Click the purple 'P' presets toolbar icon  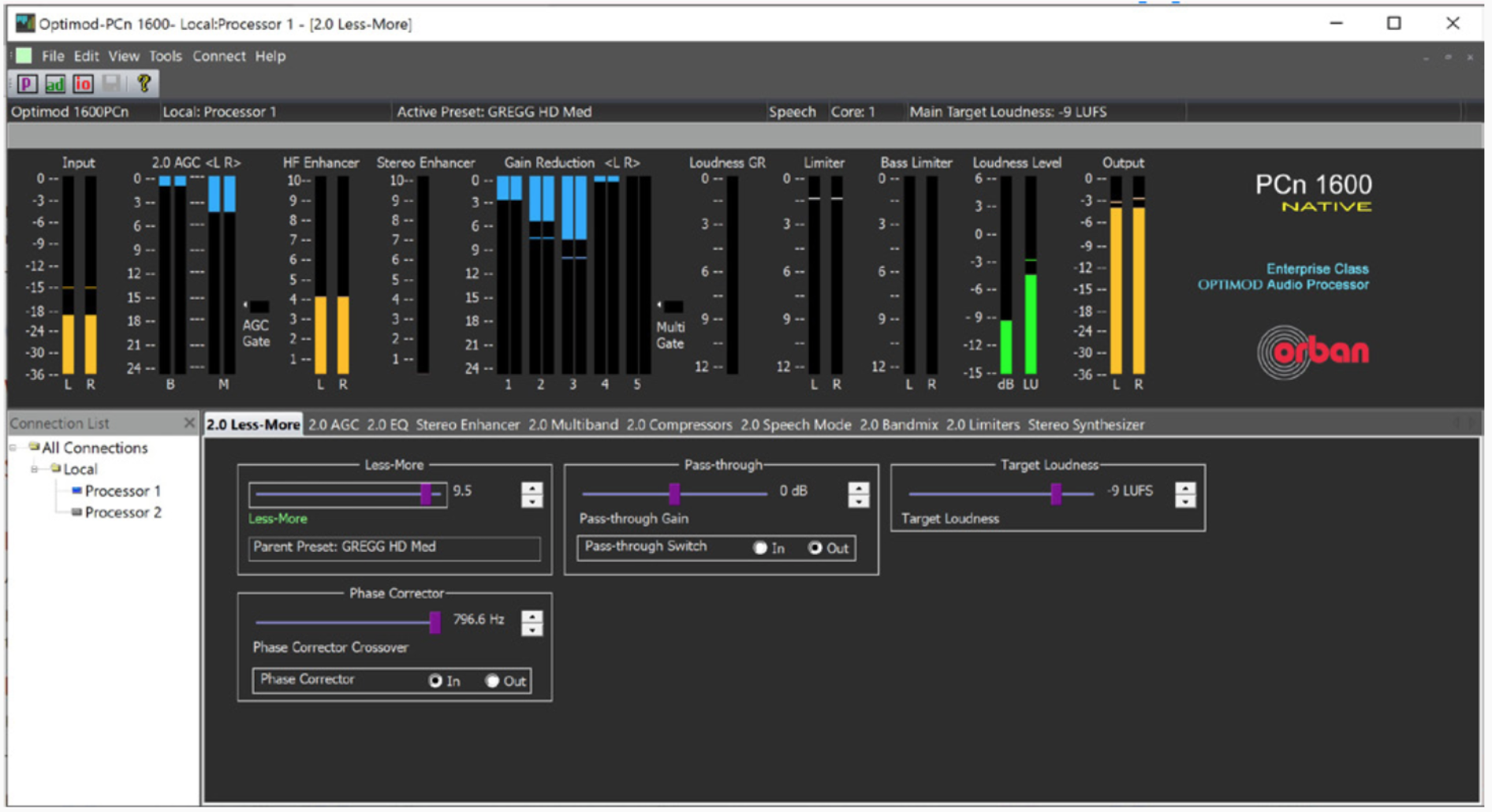[27, 84]
